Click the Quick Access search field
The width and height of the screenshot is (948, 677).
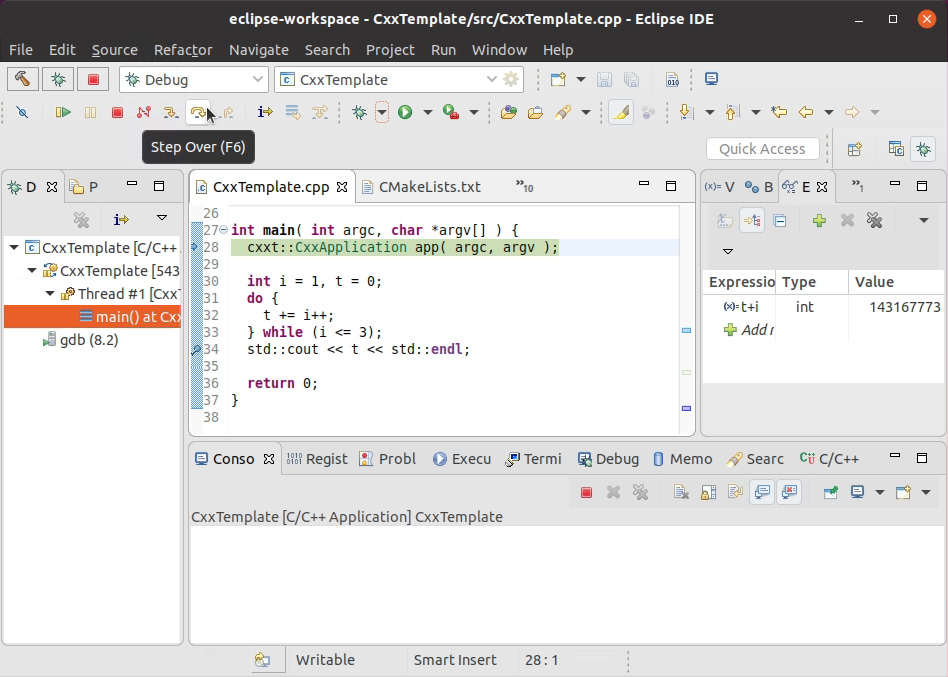763,148
